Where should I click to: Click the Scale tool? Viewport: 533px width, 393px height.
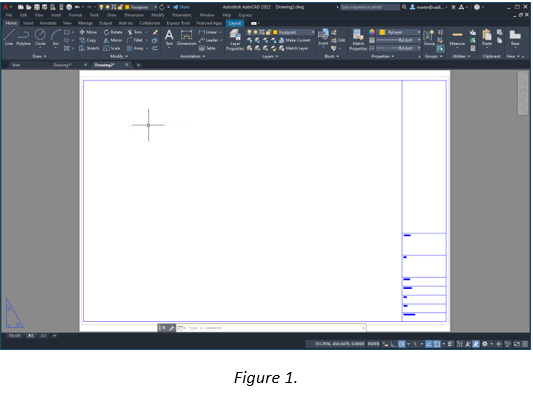(x=112, y=48)
